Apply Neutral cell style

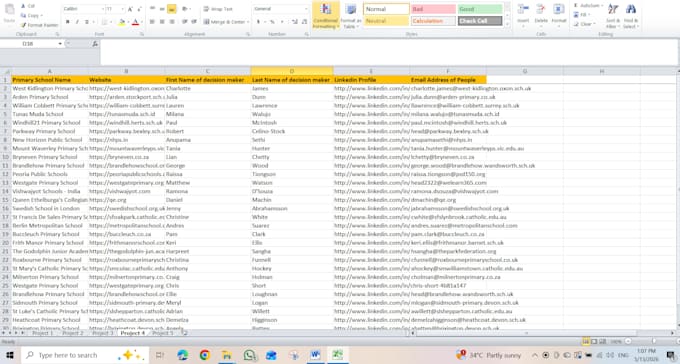point(386,21)
